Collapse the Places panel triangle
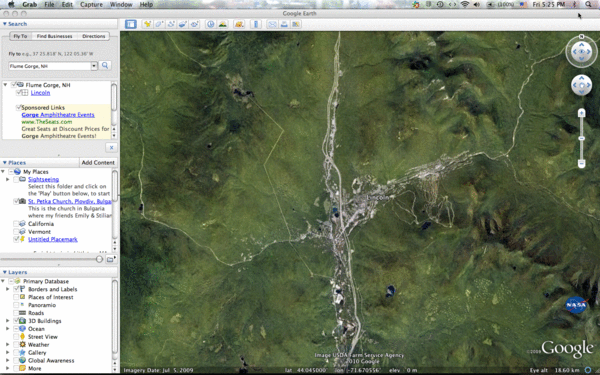Screen dimensions: 600x375 [x=5, y=163]
